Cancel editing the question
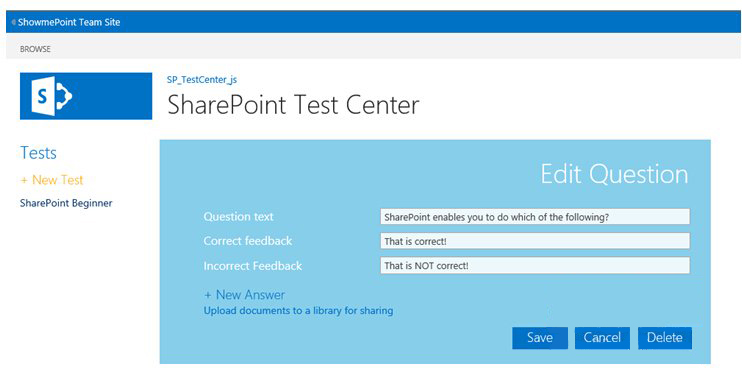Image resolution: width=742 pixels, height=370 pixels. (x=602, y=338)
